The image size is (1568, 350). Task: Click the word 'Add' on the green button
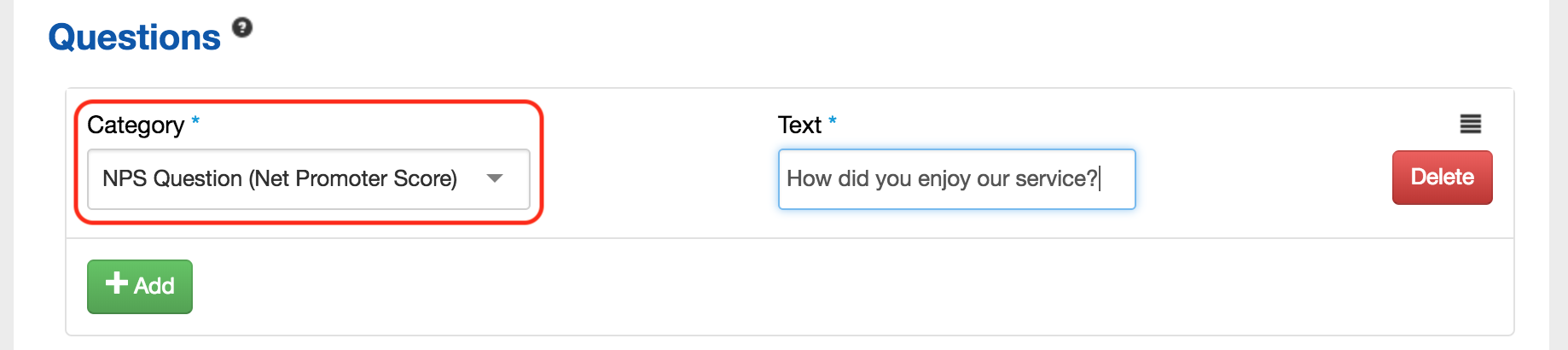click(x=154, y=286)
